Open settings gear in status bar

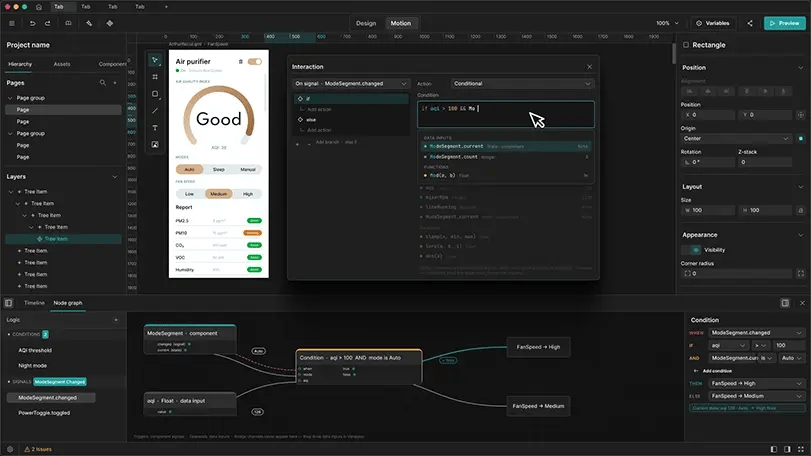[10, 449]
